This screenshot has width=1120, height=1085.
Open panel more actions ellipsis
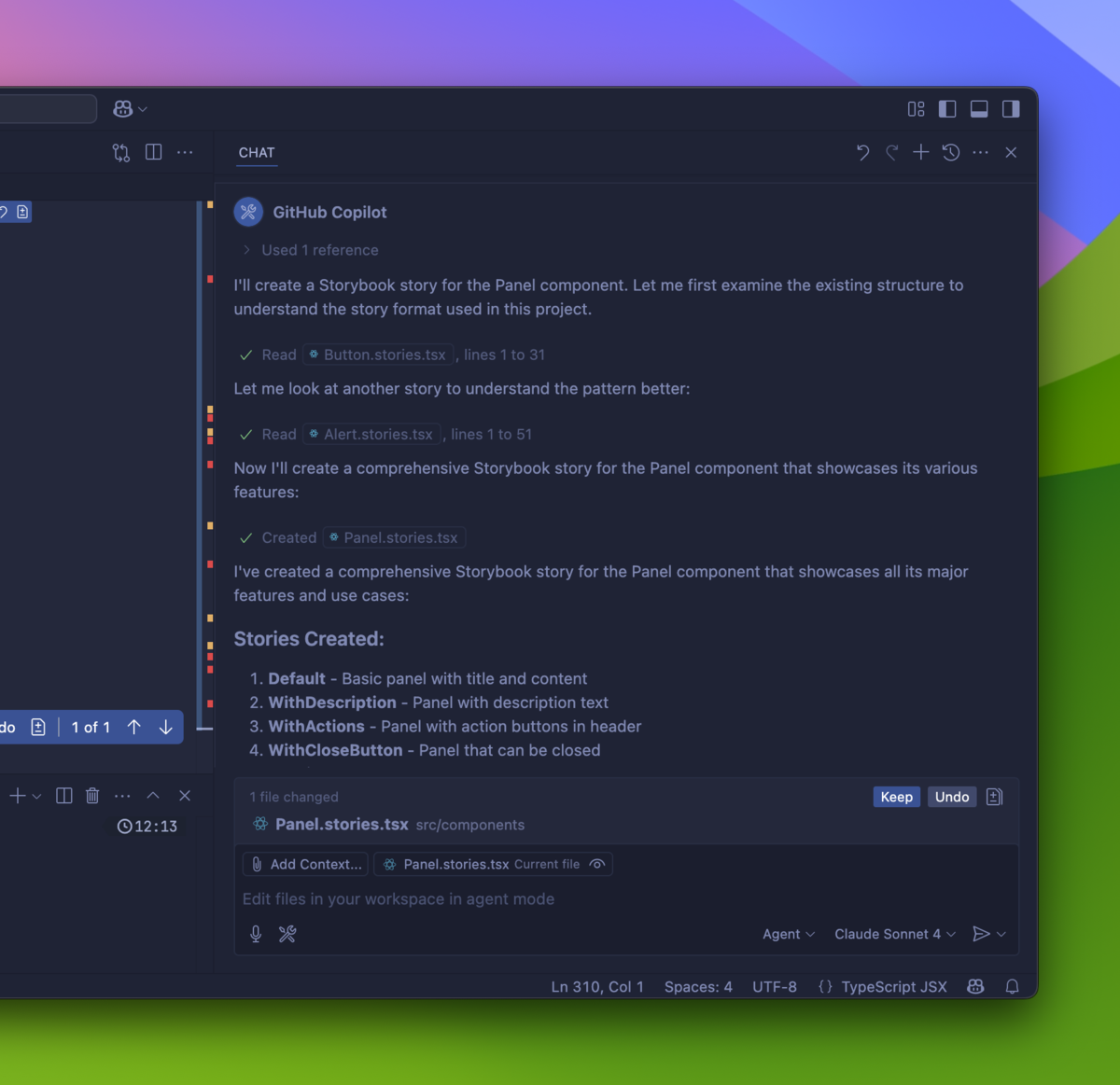(x=122, y=796)
